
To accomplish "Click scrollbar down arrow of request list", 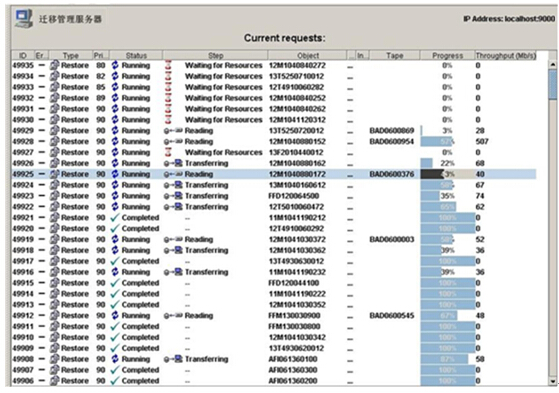I will pos(553,382).
